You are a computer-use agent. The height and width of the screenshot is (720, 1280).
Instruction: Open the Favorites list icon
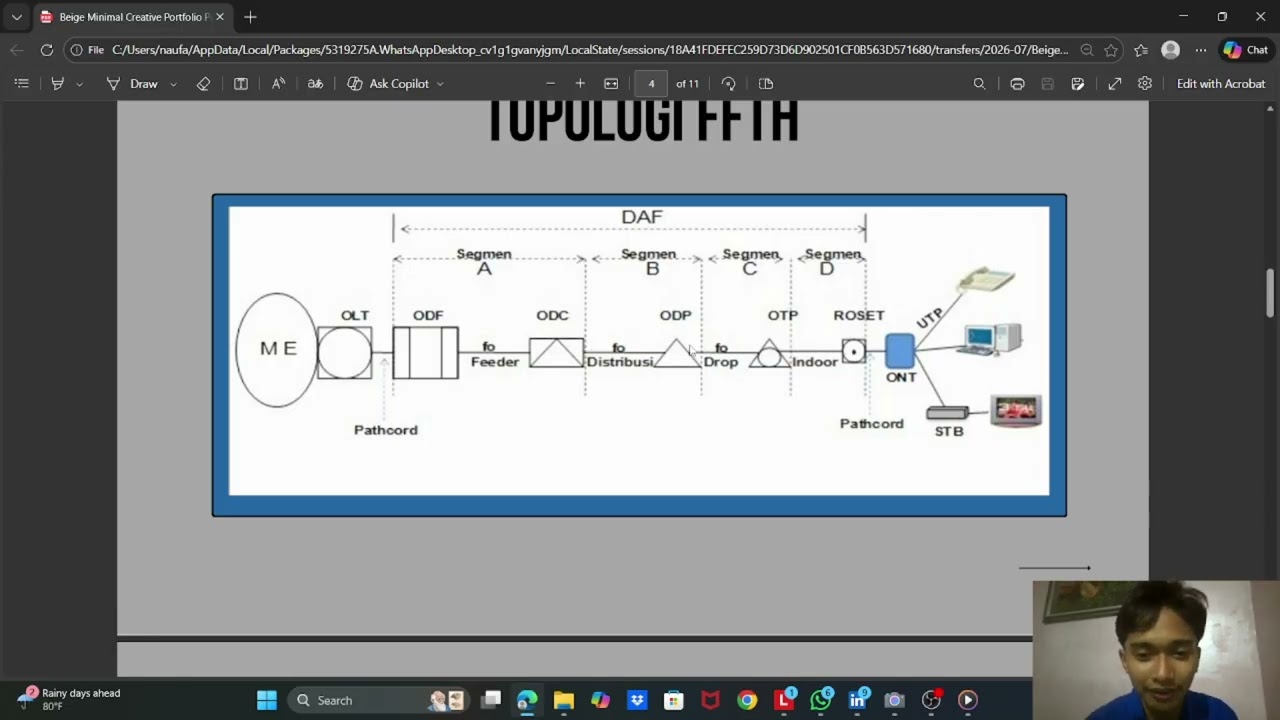click(1141, 50)
